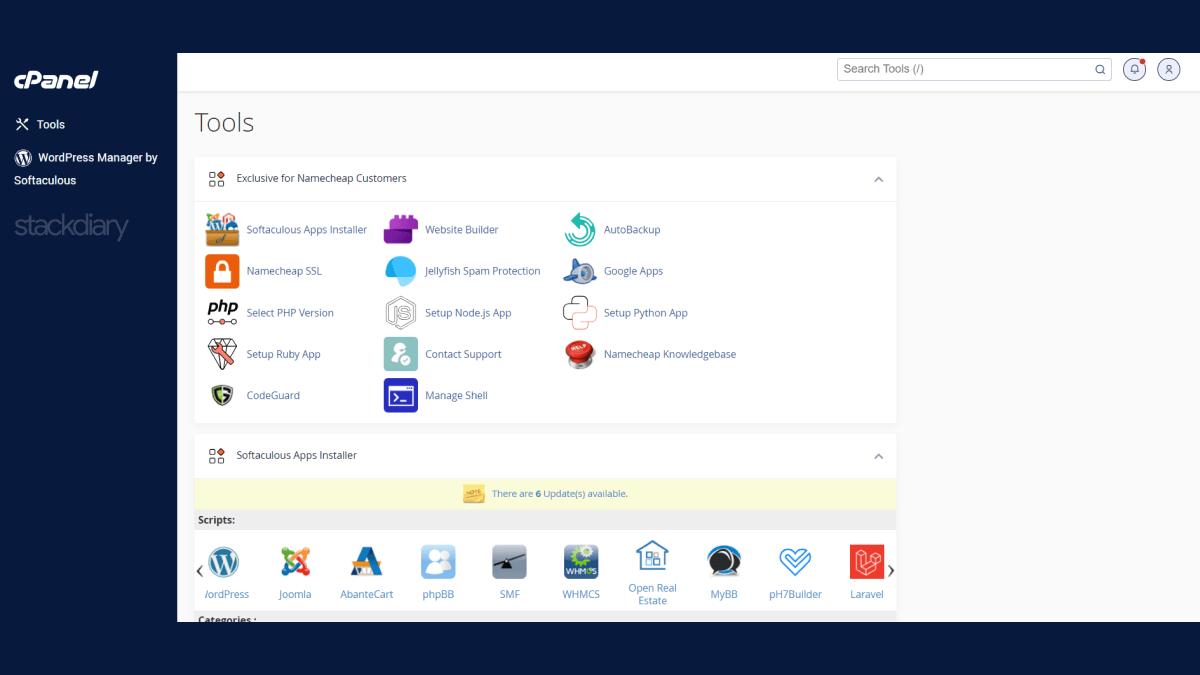1200x675 pixels.
Task: Click the Manage Shell terminal icon
Action: [x=401, y=395]
